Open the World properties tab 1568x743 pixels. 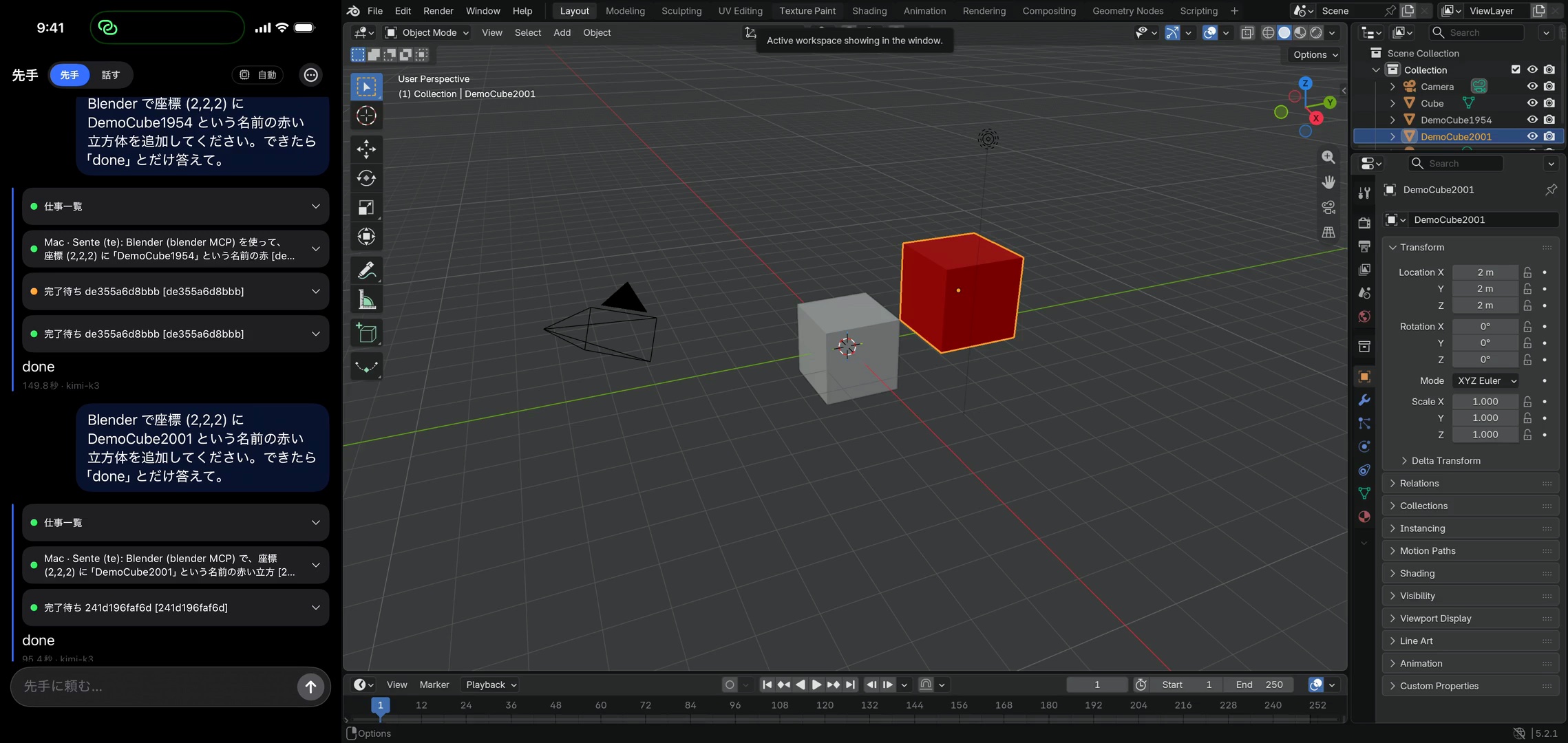pyautogui.click(x=1364, y=316)
